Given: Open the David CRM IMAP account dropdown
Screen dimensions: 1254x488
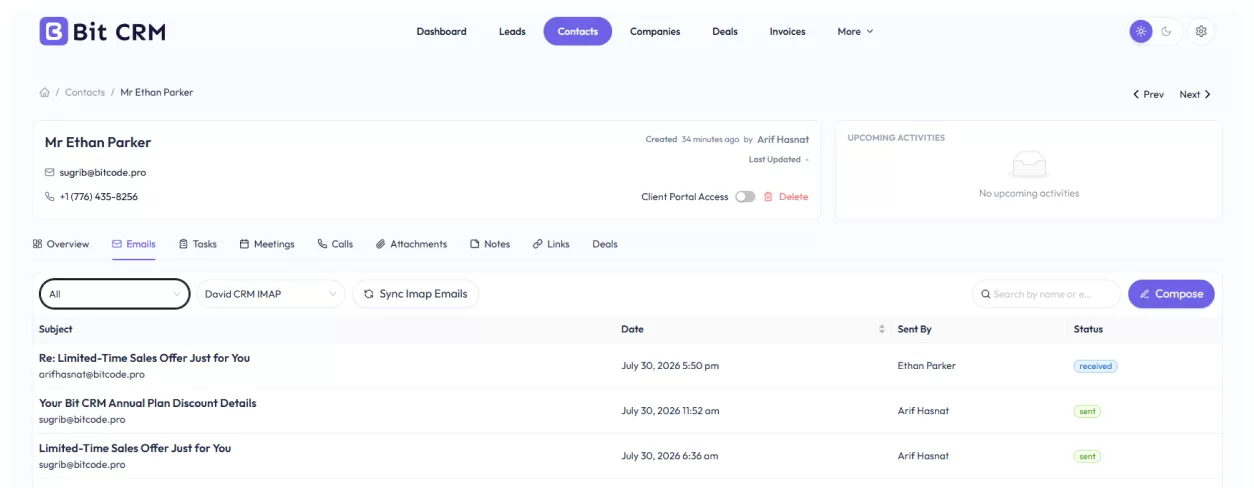Looking at the screenshot, I should click(270, 294).
